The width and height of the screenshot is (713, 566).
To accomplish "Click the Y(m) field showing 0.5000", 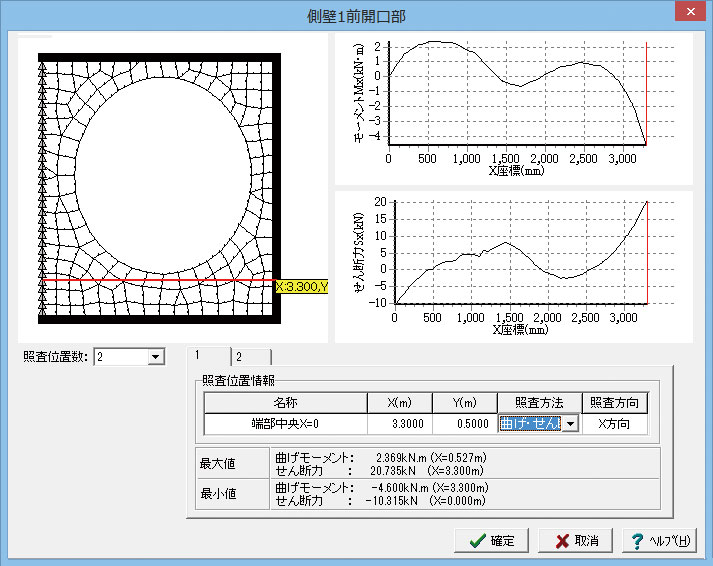I will (x=463, y=424).
